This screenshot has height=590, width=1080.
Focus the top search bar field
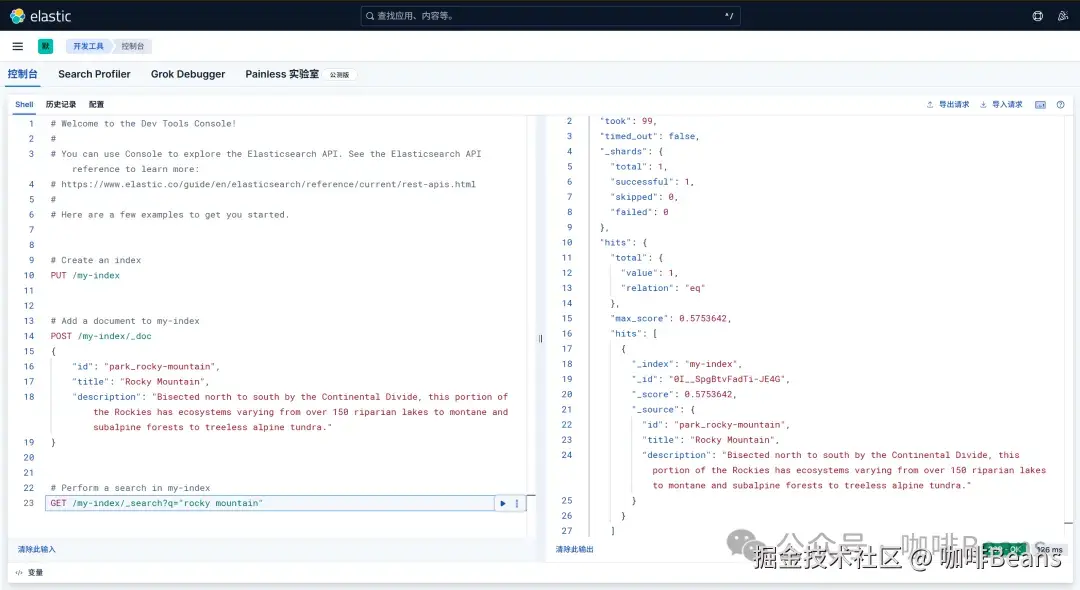pyautogui.click(x=550, y=16)
